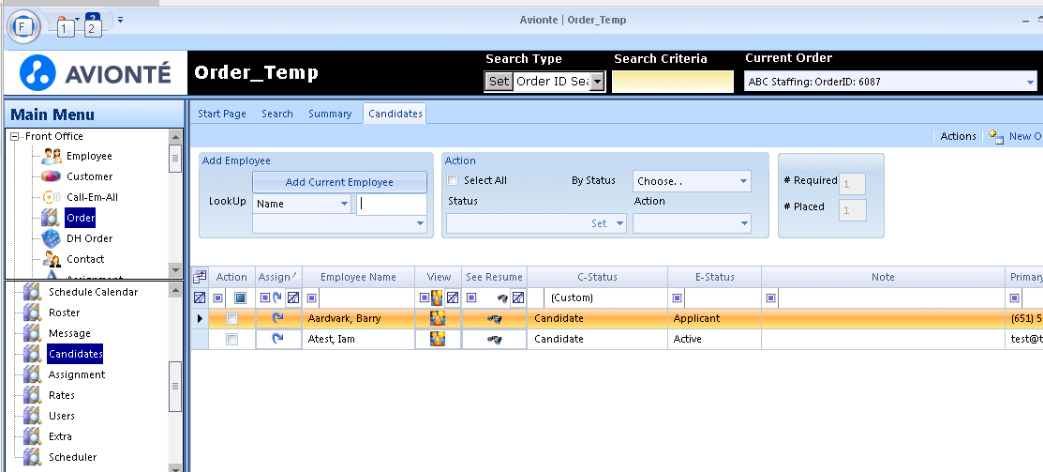Toggle the Select All checkbox
Screen dimensions: 1043x472
pyautogui.click(x=453, y=180)
